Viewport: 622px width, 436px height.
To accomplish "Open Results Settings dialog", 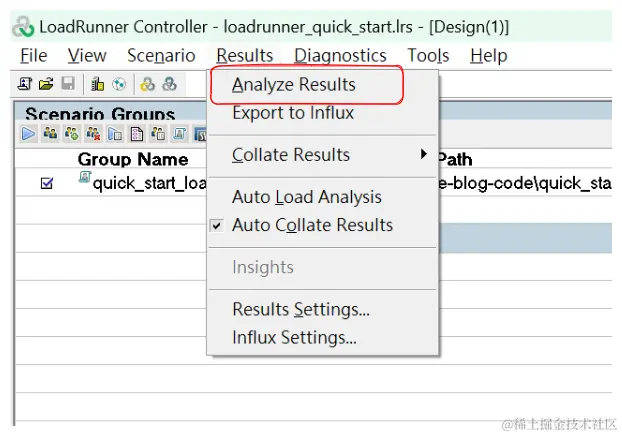I will (301, 309).
